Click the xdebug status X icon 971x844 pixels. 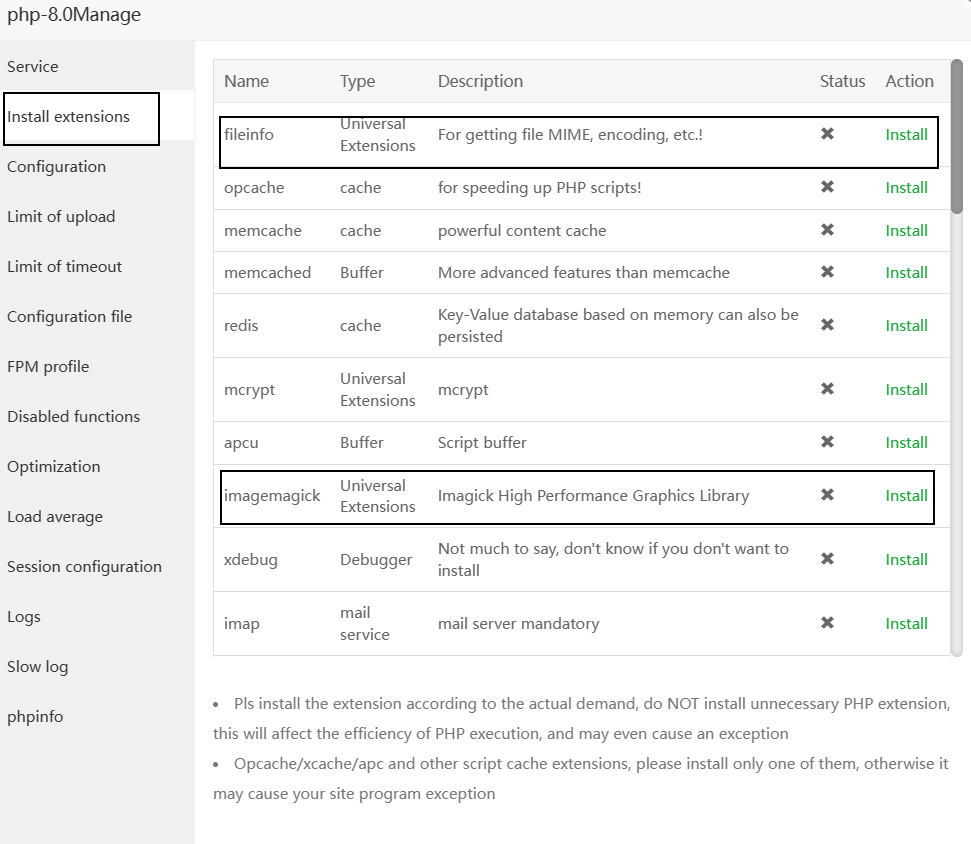[827, 559]
